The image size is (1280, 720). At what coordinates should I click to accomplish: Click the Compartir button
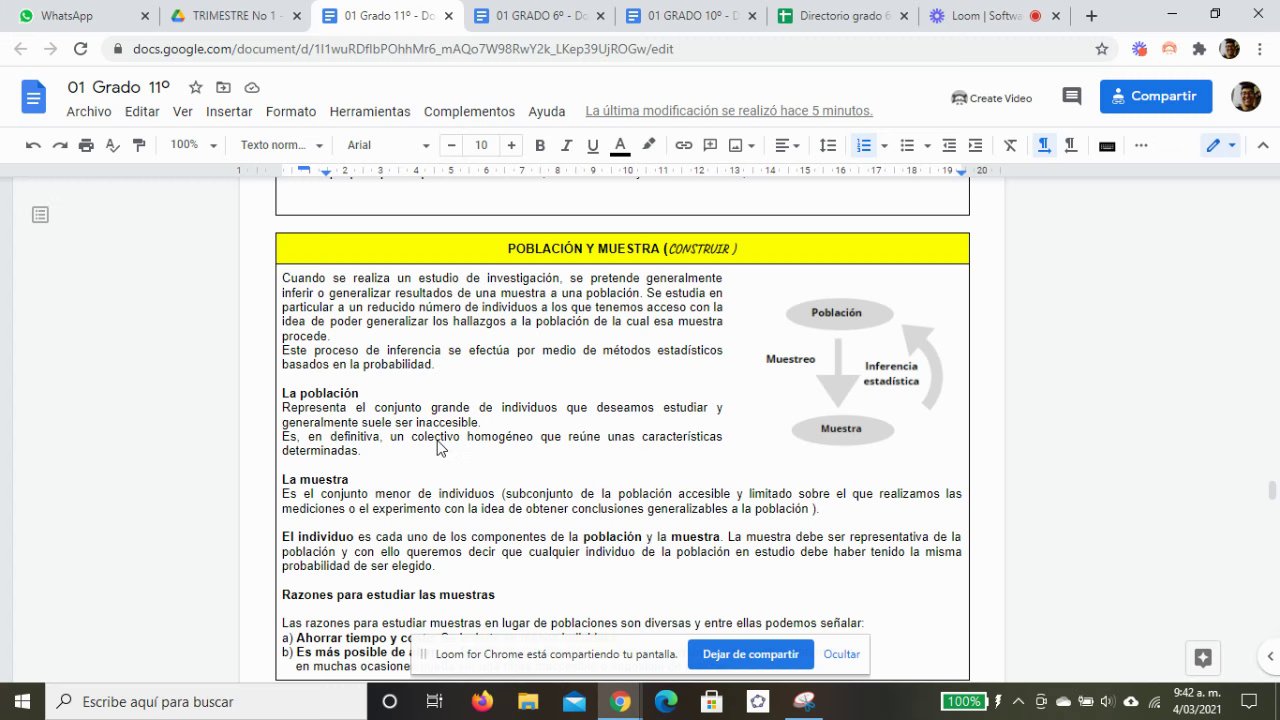tap(1156, 96)
